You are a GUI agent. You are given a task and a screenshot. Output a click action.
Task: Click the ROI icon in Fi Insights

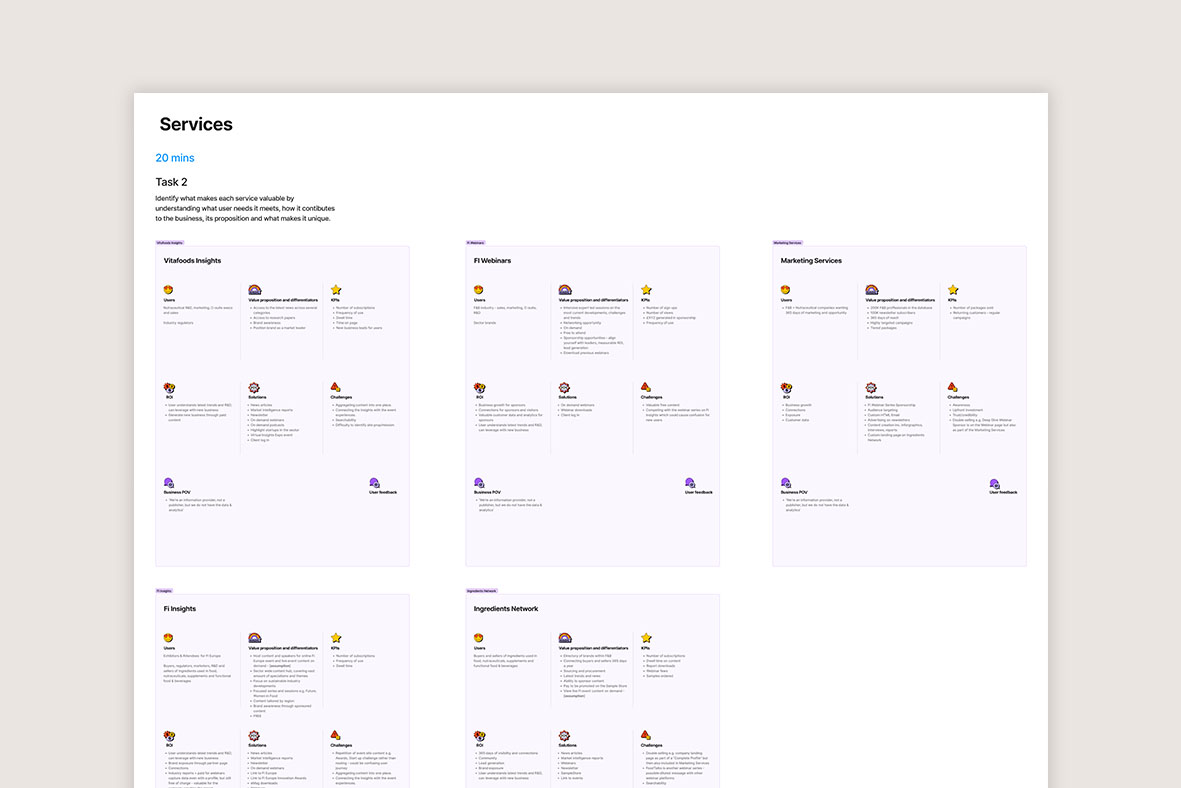(x=169, y=735)
